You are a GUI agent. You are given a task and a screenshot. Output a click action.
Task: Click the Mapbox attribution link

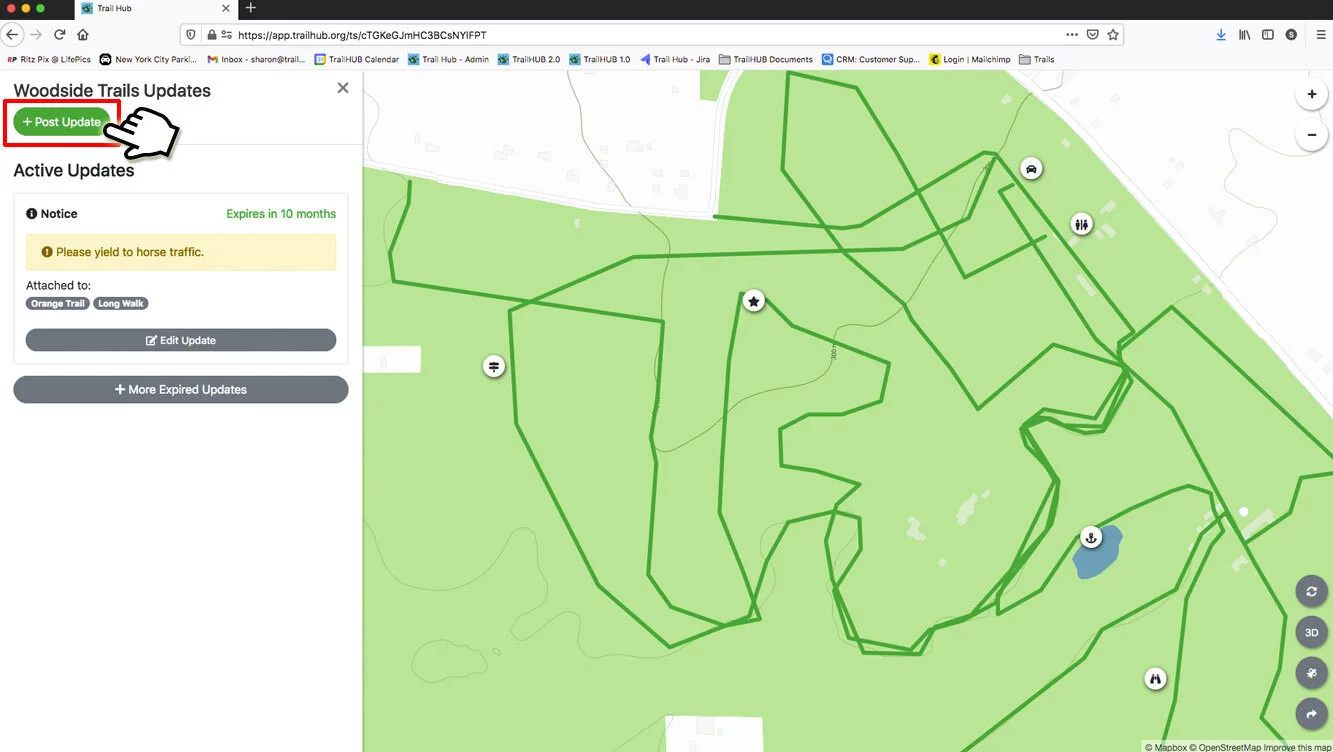(x=1165, y=747)
